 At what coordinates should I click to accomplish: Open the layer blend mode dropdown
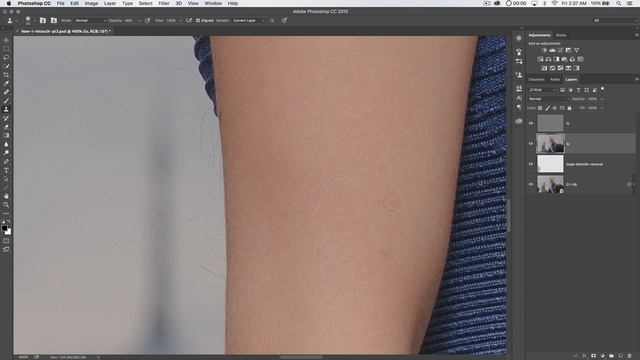549,99
